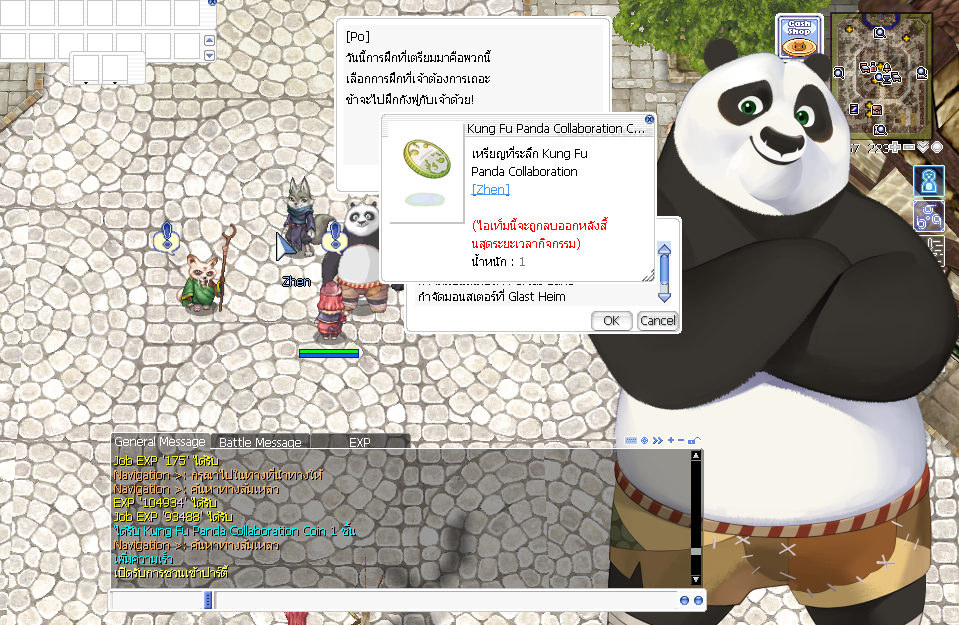
Task: Close the hotkey bar panel
Action: pyautogui.click(x=212, y=2)
